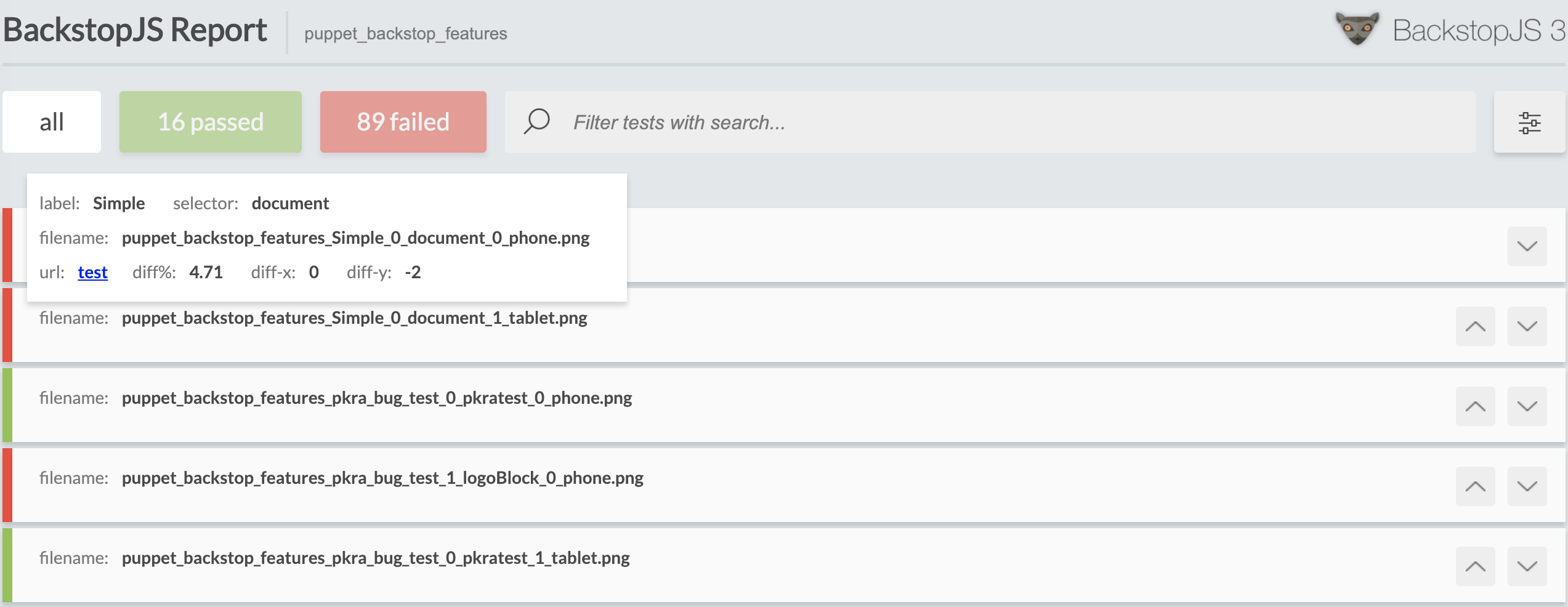The image size is (1568, 607).
Task: Click the Filter tests search input
Action: click(x=985, y=122)
